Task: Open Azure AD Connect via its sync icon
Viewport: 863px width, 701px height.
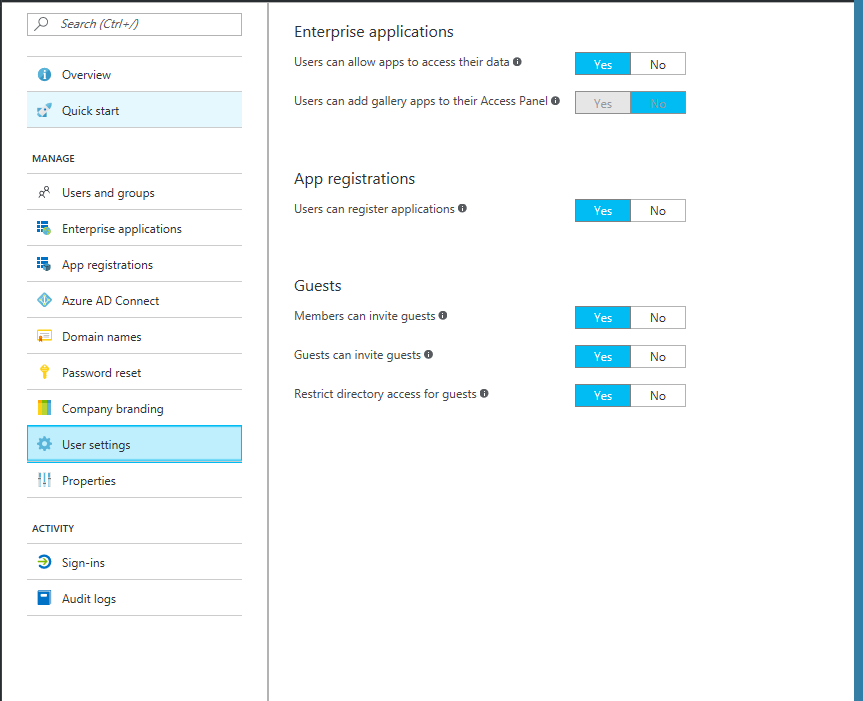Action: click(x=44, y=300)
